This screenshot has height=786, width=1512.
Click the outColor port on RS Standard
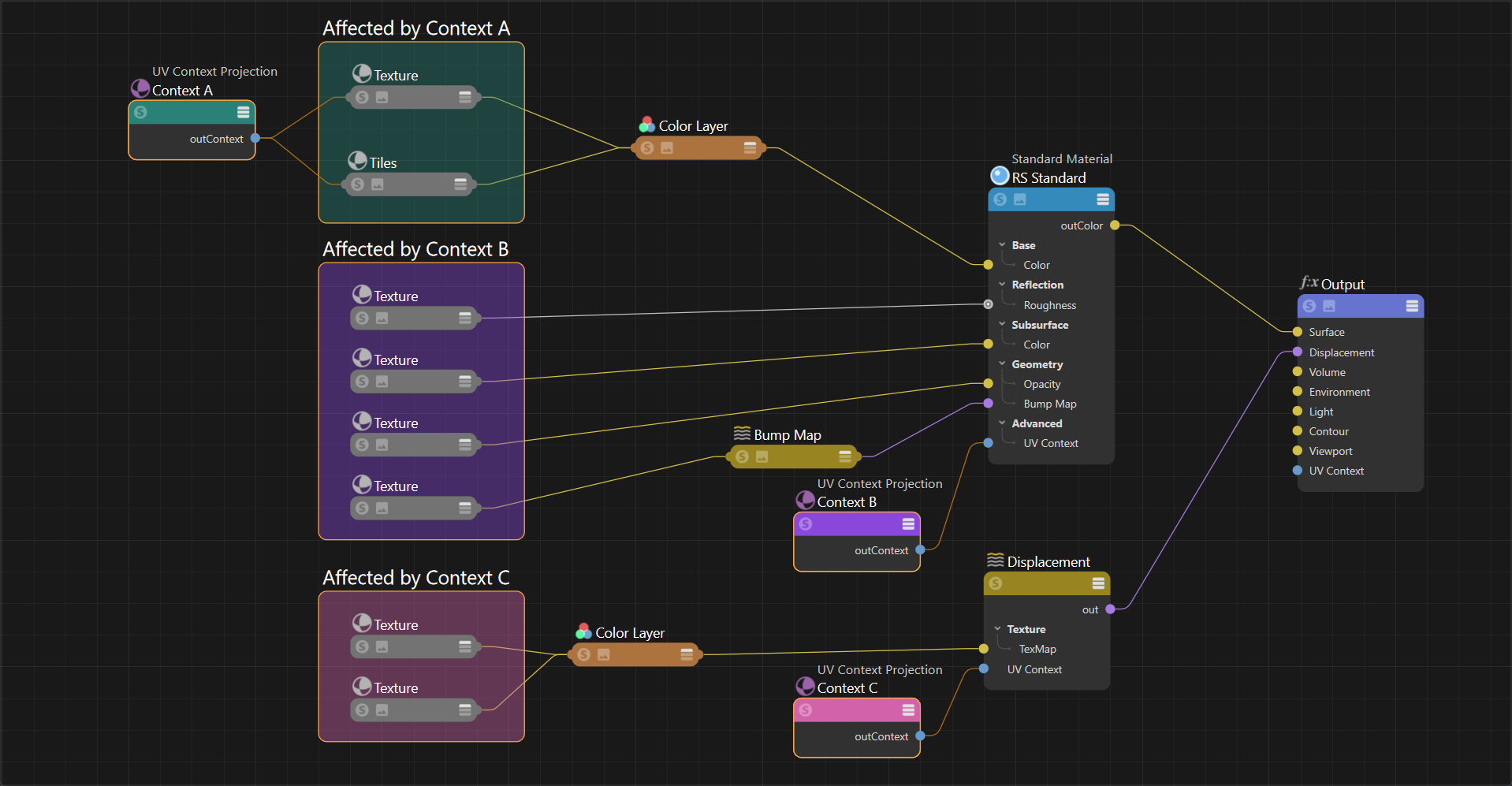[1115, 225]
